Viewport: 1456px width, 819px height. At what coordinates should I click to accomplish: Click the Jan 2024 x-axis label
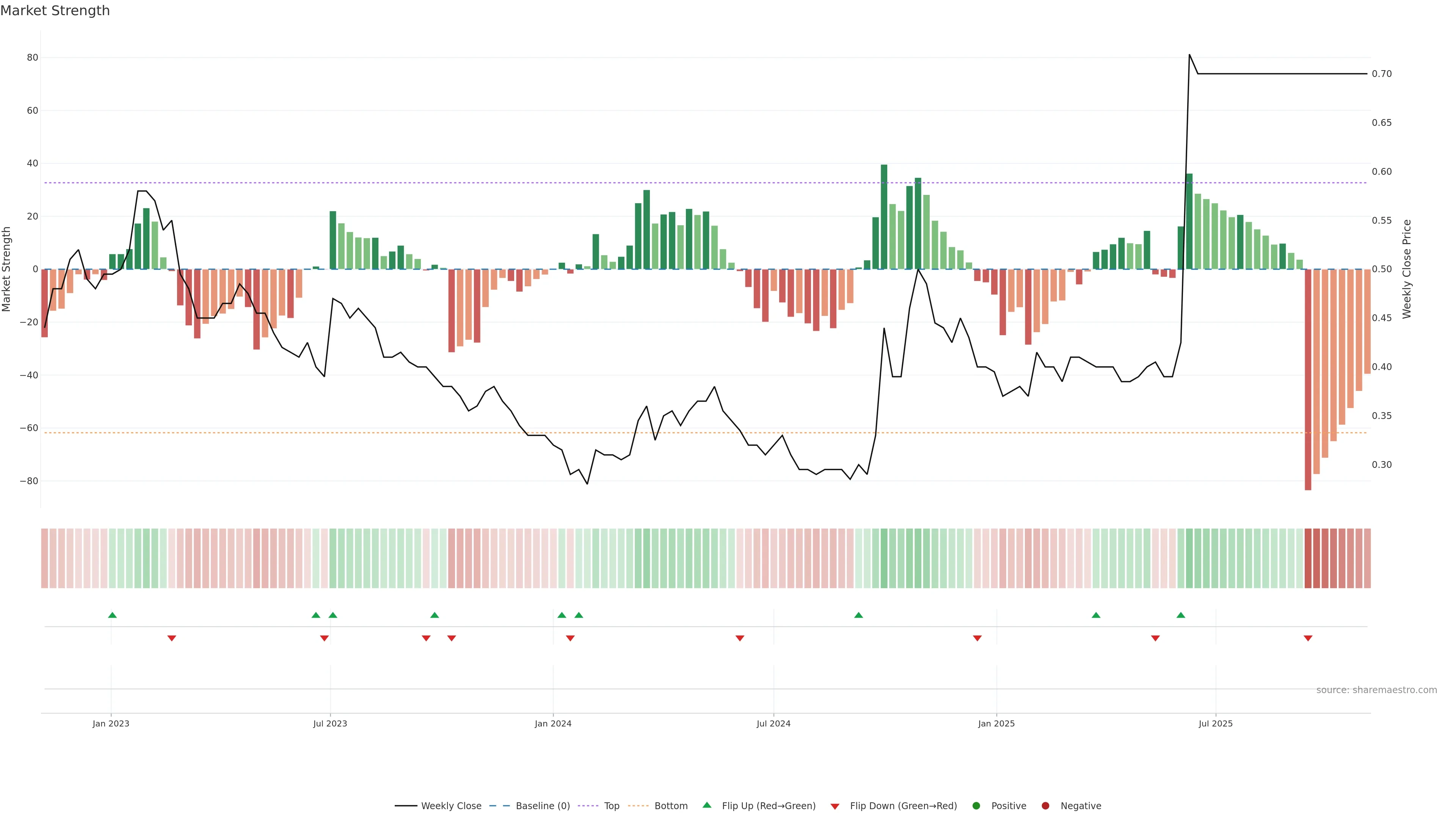[553, 723]
